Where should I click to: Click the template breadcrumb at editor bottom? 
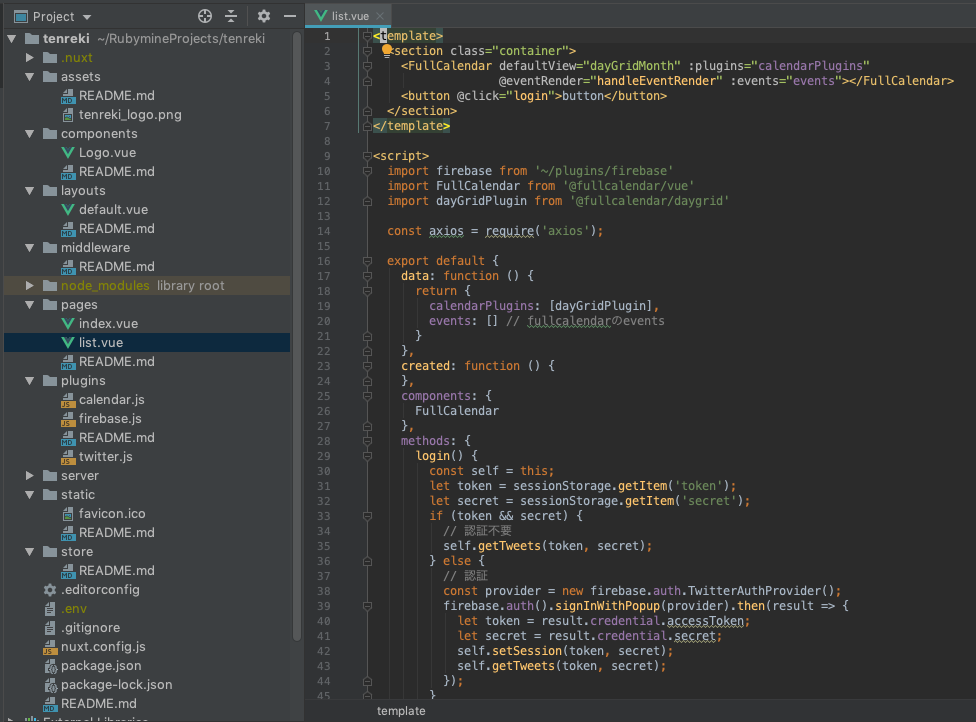point(401,711)
